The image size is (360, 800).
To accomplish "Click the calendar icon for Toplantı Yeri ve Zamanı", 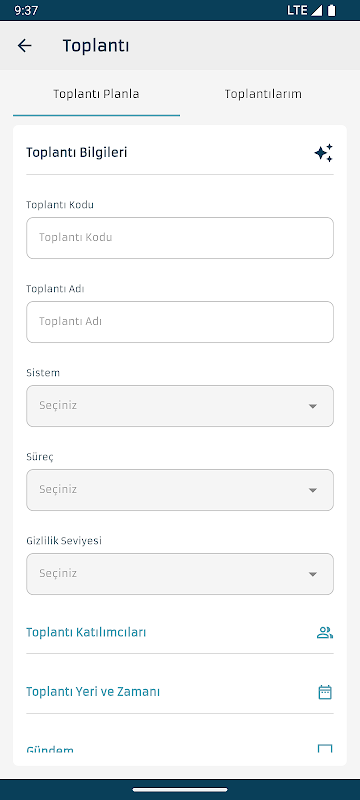I will click(325, 692).
